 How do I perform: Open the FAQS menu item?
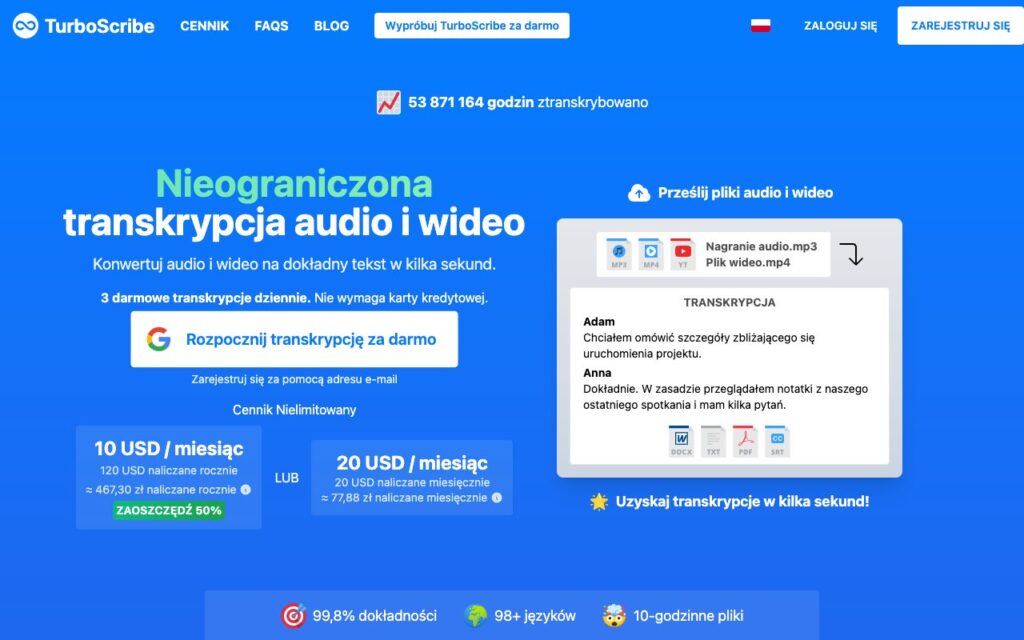click(271, 26)
